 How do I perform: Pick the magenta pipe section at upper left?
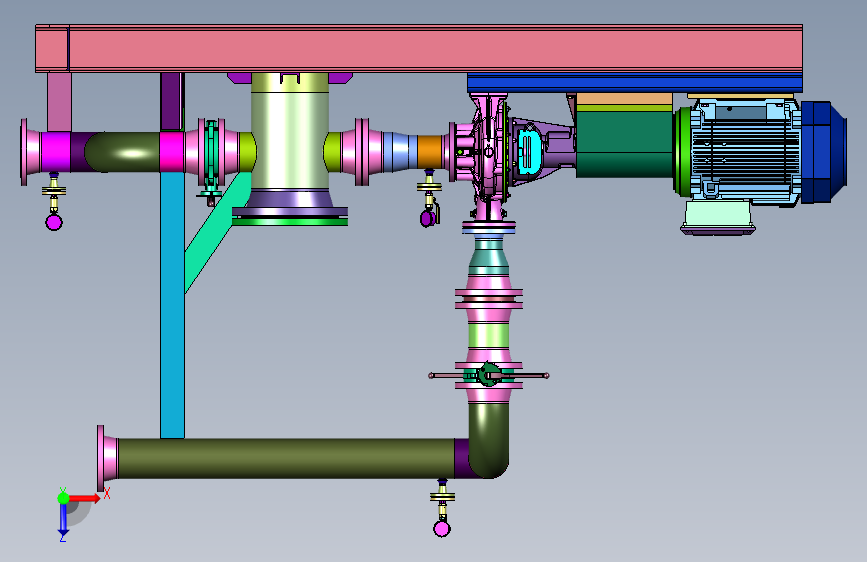[56, 152]
